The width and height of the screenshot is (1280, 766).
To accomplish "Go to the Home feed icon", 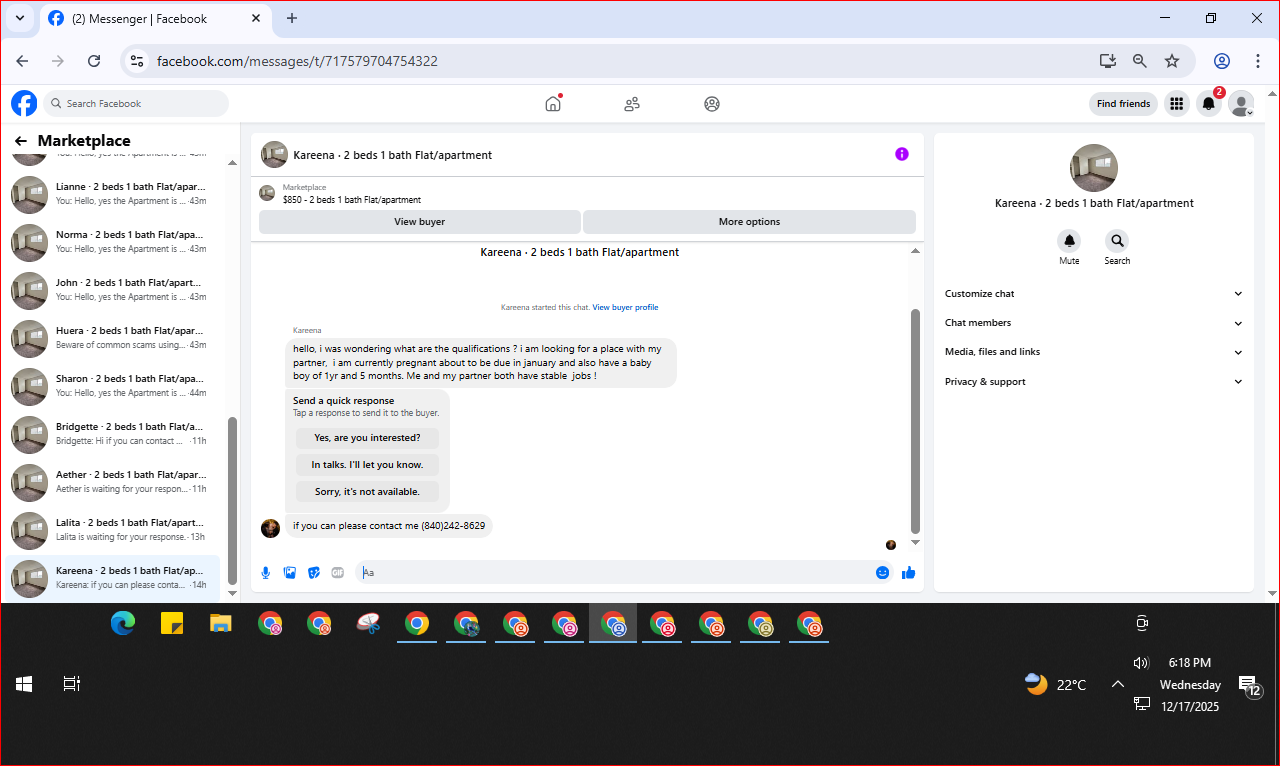I will coord(553,103).
